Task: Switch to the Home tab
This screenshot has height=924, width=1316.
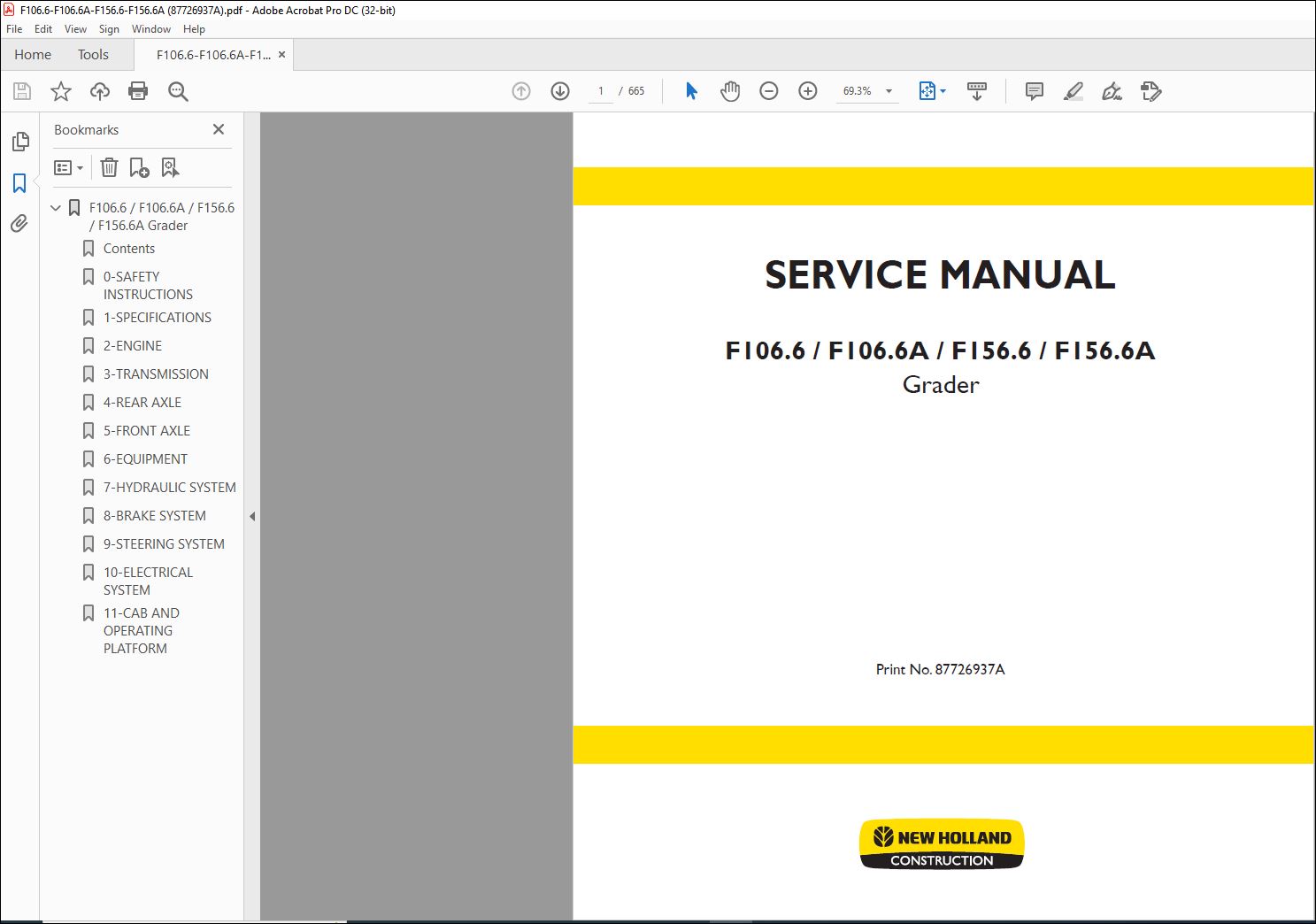Action: tap(33, 55)
